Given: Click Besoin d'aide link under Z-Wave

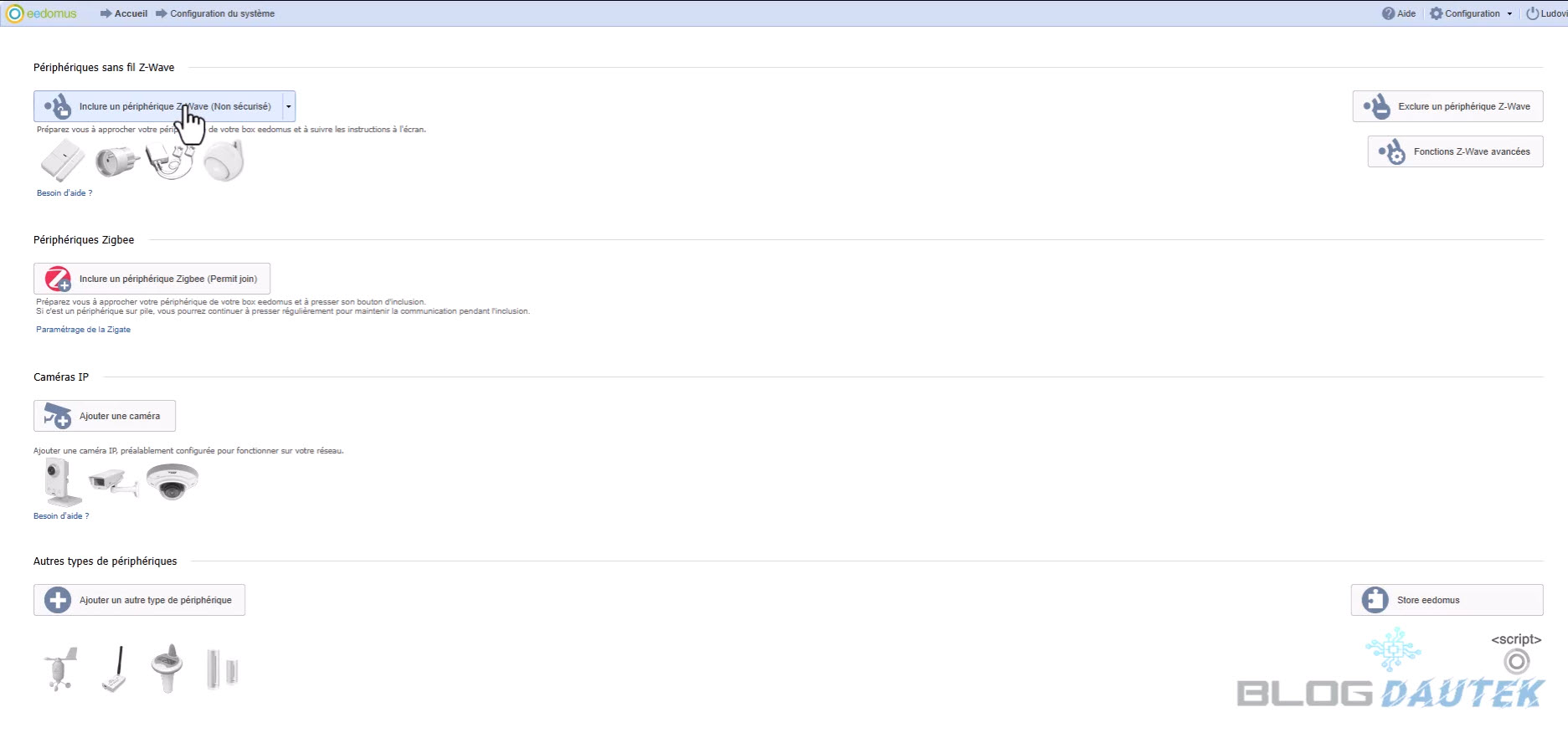Looking at the screenshot, I should point(64,193).
